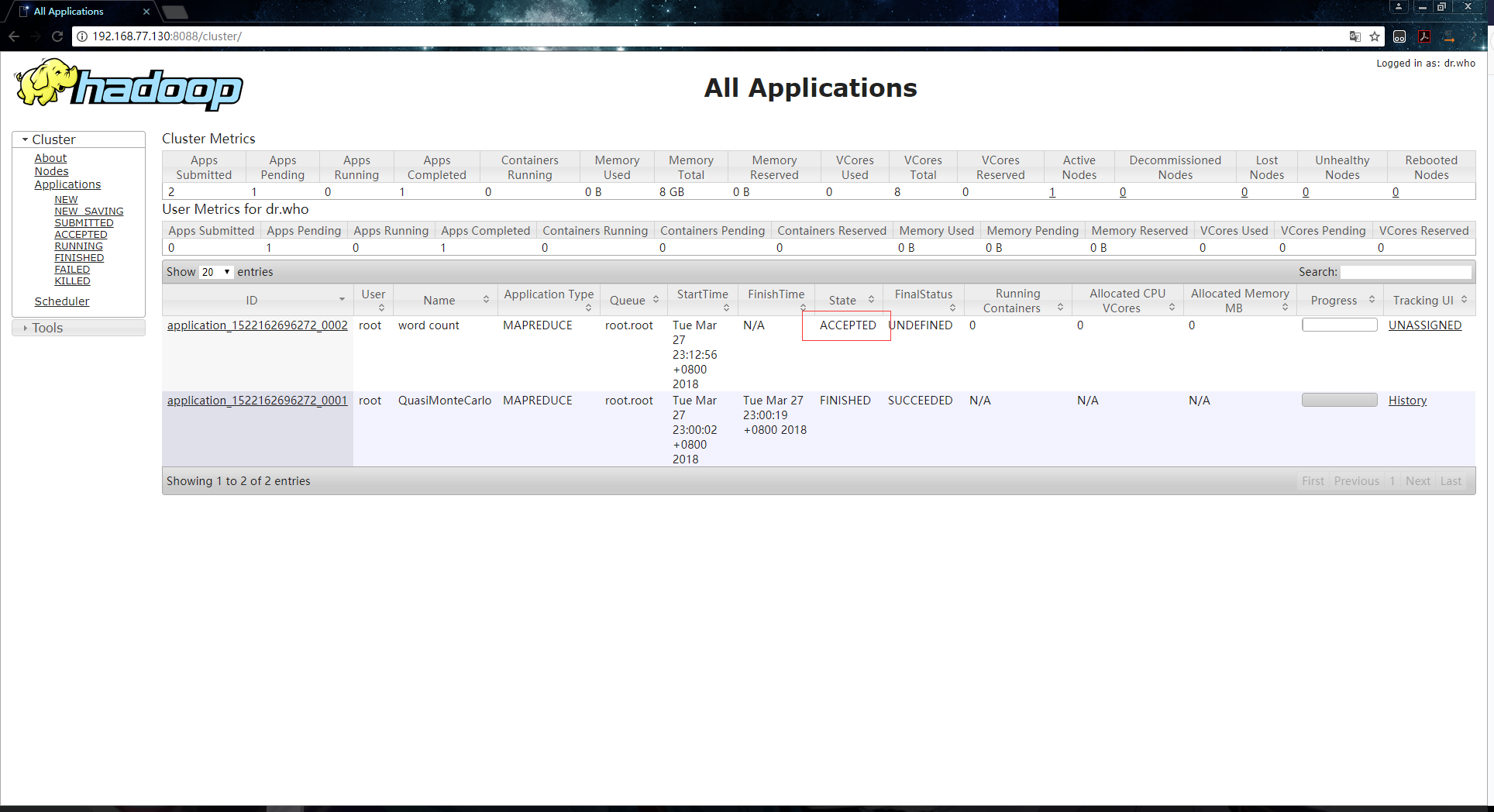Filter applications by NEW state
Viewport: 1494px width, 812px height.
[x=66, y=200]
